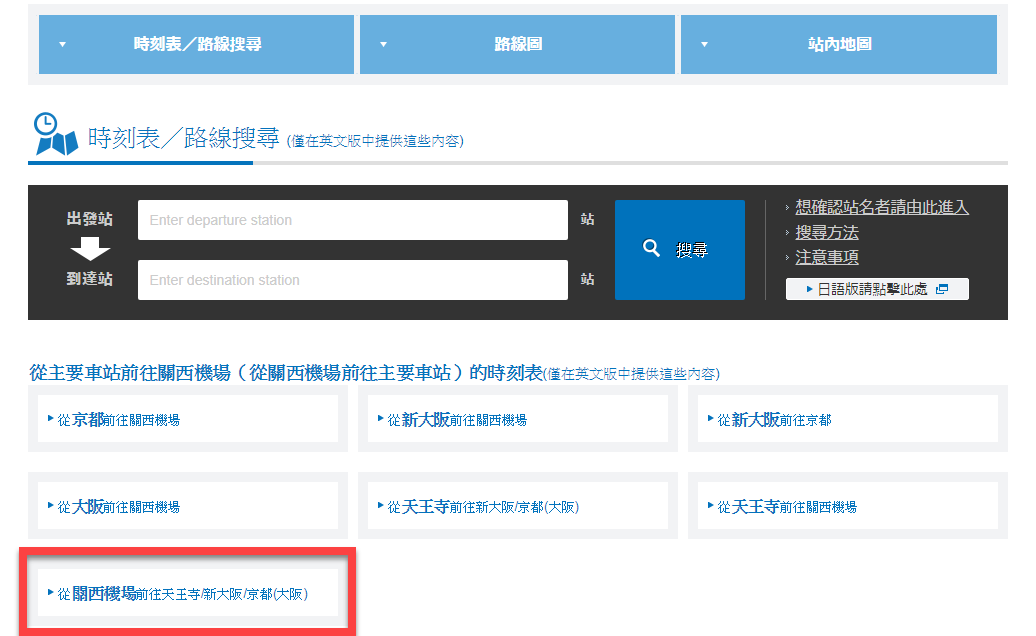
Task: Open 從天王寺前往關西機場 timetable
Action: point(848,507)
